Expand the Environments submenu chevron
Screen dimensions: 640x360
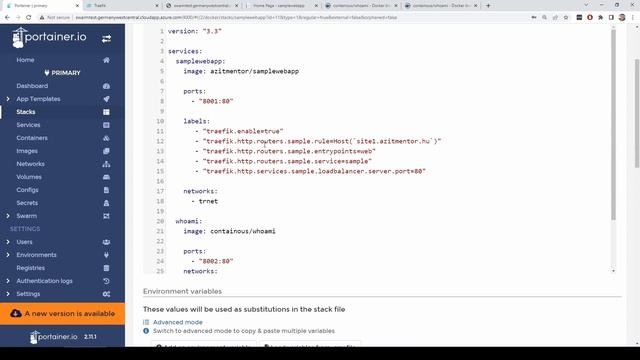point(8,255)
